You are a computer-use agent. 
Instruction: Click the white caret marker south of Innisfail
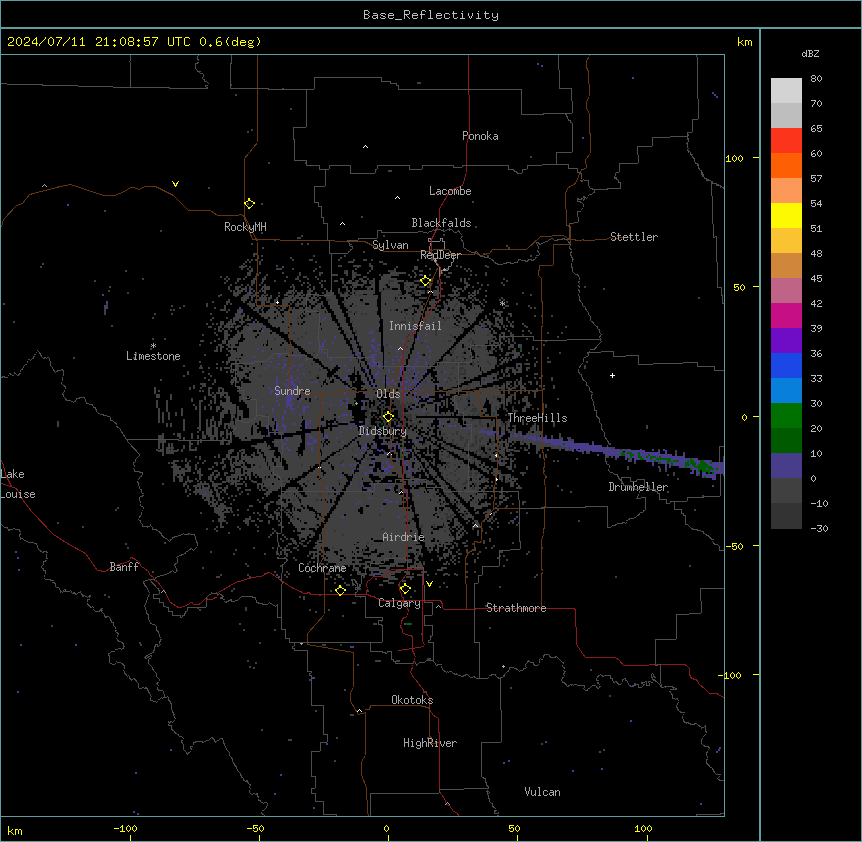pyautogui.click(x=400, y=348)
